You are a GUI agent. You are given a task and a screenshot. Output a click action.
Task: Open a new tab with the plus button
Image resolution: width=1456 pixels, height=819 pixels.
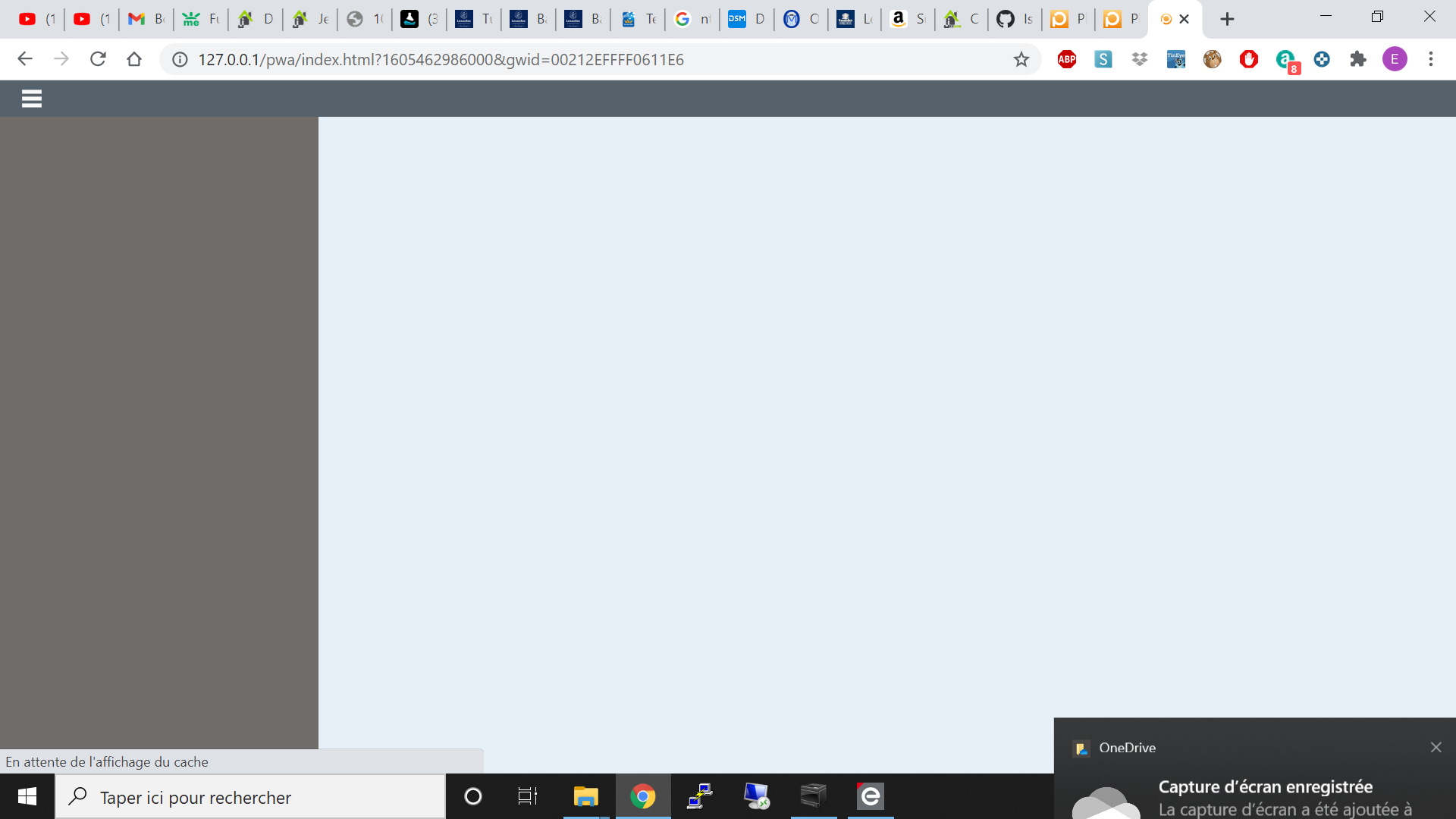1227,18
